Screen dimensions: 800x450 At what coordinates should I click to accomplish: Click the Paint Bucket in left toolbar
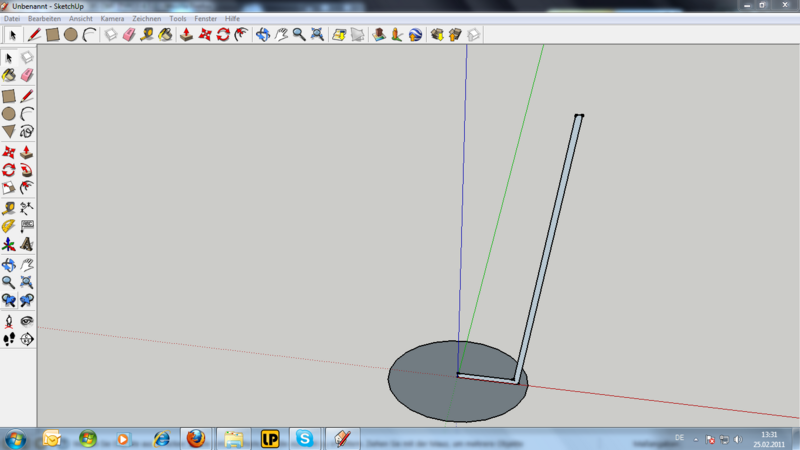(x=9, y=75)
